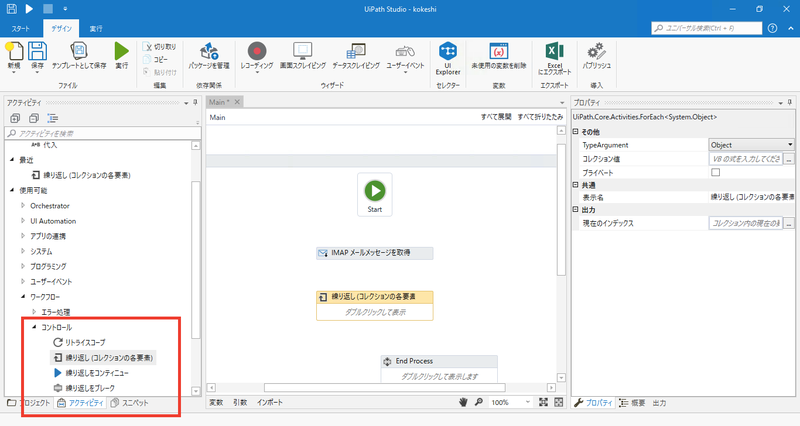Image resolution: width=800 pixels, height=426 pixels.
Task: Click すべて展開 link
Action: 496,117
